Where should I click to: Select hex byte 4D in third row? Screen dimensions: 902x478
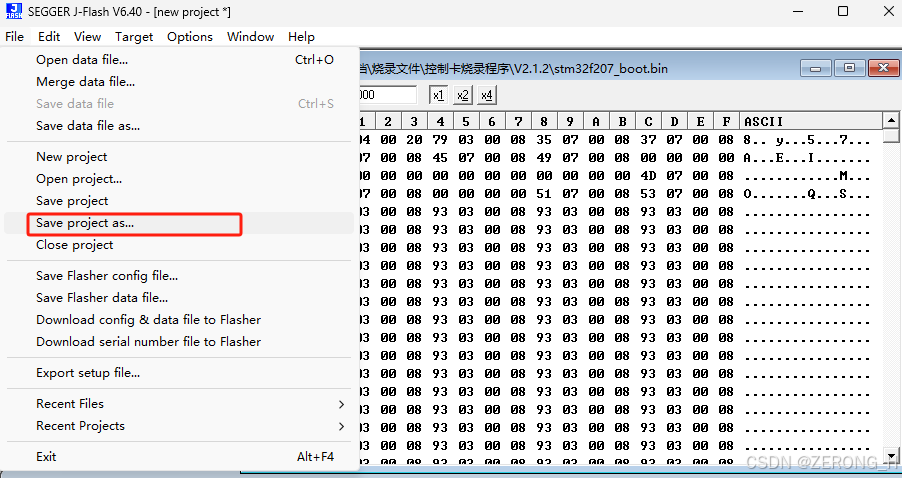(648, 175)
